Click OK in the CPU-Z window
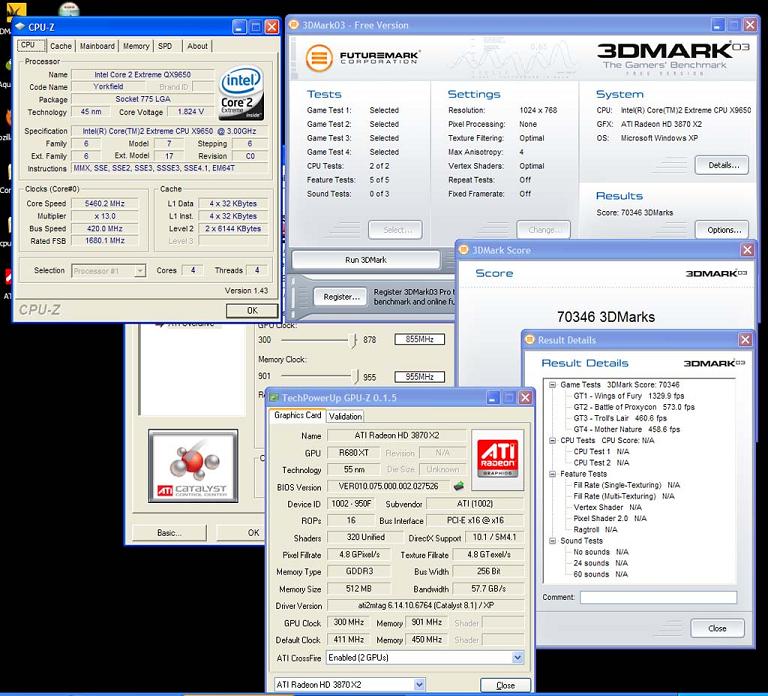The image size is (768, 696). click(x=252, y=311)
